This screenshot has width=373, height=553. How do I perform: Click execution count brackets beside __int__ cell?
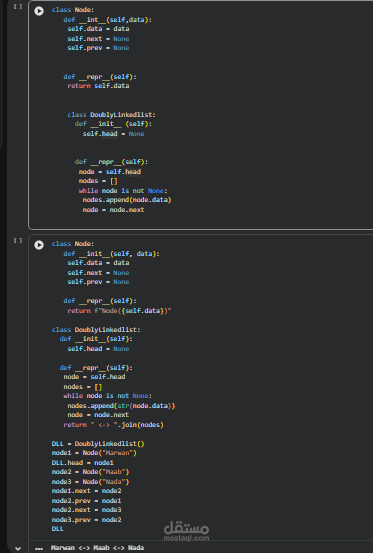click(18, 6)
